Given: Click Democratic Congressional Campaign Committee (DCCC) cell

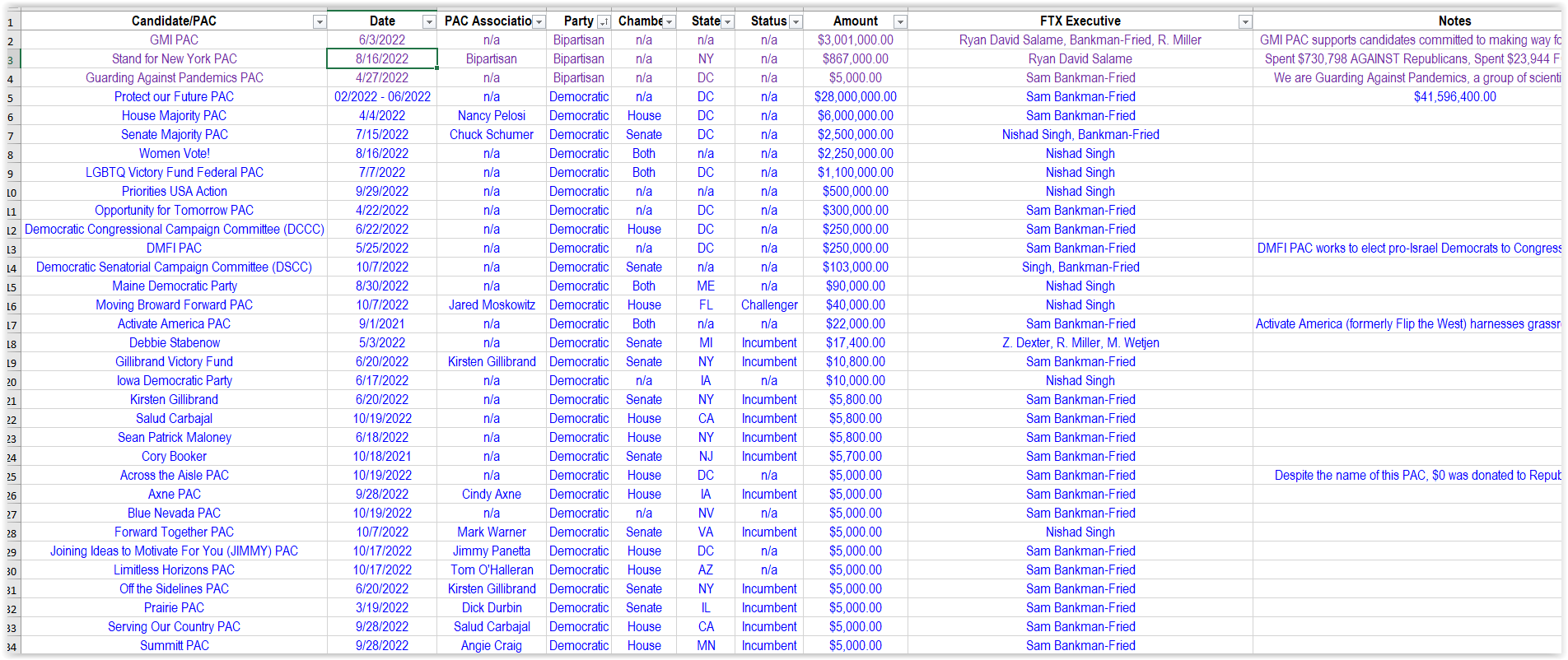Looking at the screenshot, I should (x=174, y=230).
